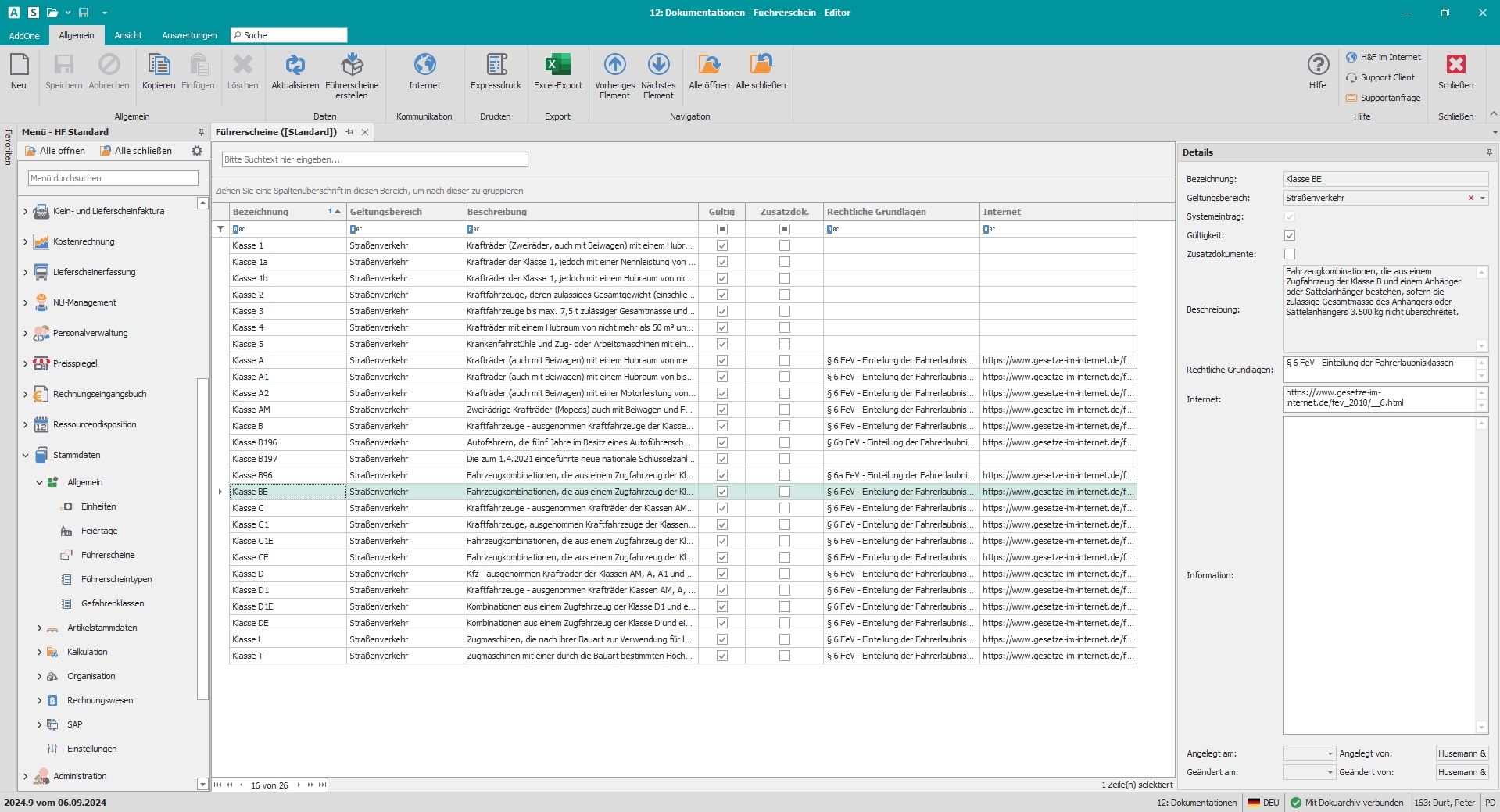The image size is (1500, 812).
Task: Click the Expressdruck print icon
Action: (x=496, y=65)
